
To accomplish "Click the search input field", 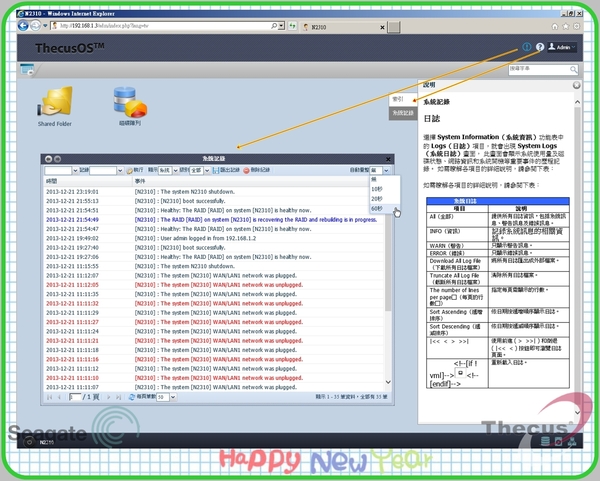I will pos(535,69).
